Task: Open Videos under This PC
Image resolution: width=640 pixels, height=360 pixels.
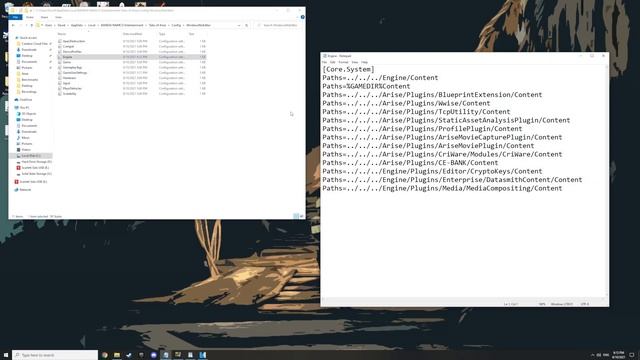Action: coord(26,150)
